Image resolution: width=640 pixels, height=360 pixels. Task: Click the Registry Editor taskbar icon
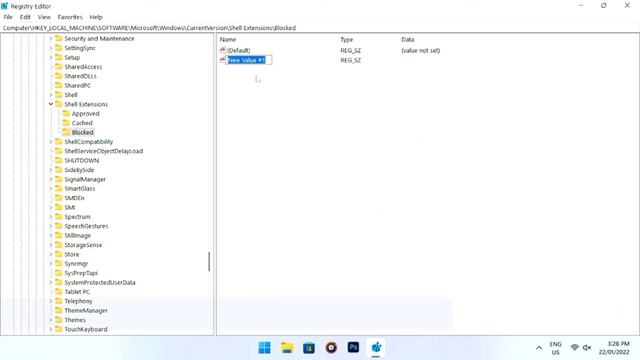click(x=376, y=348)
